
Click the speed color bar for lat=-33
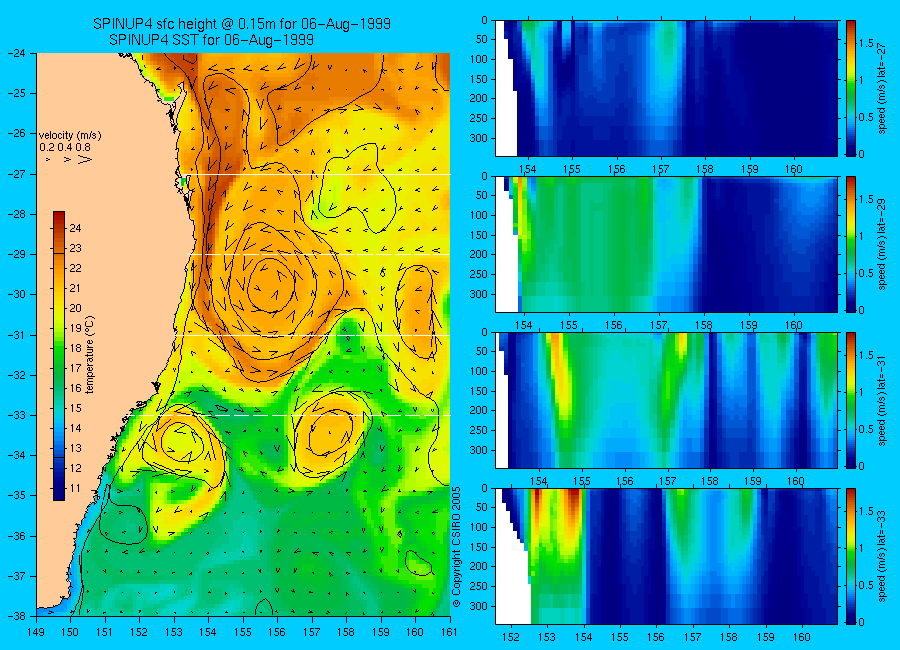click(x=851, y=556)
